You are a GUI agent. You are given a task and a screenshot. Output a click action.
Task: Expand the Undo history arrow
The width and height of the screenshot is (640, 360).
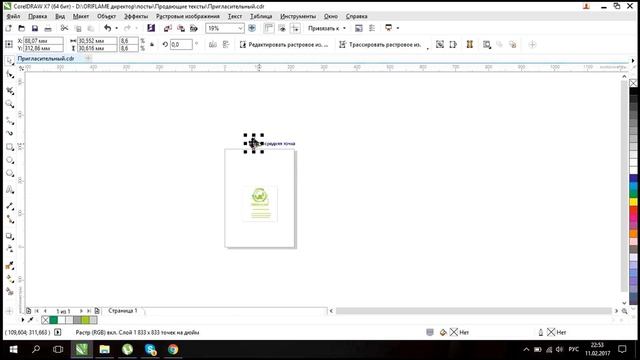tap(116, 28)
